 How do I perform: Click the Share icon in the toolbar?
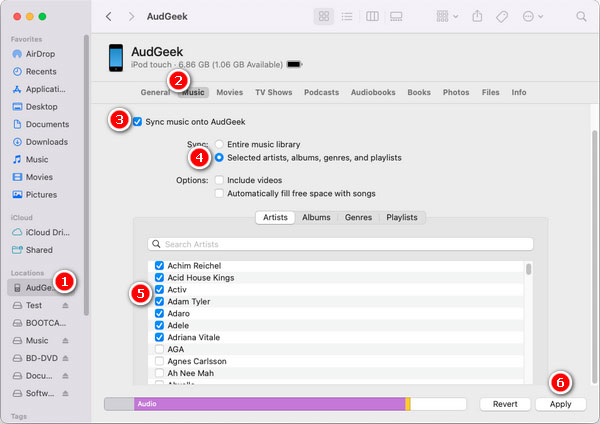[477, 16]
